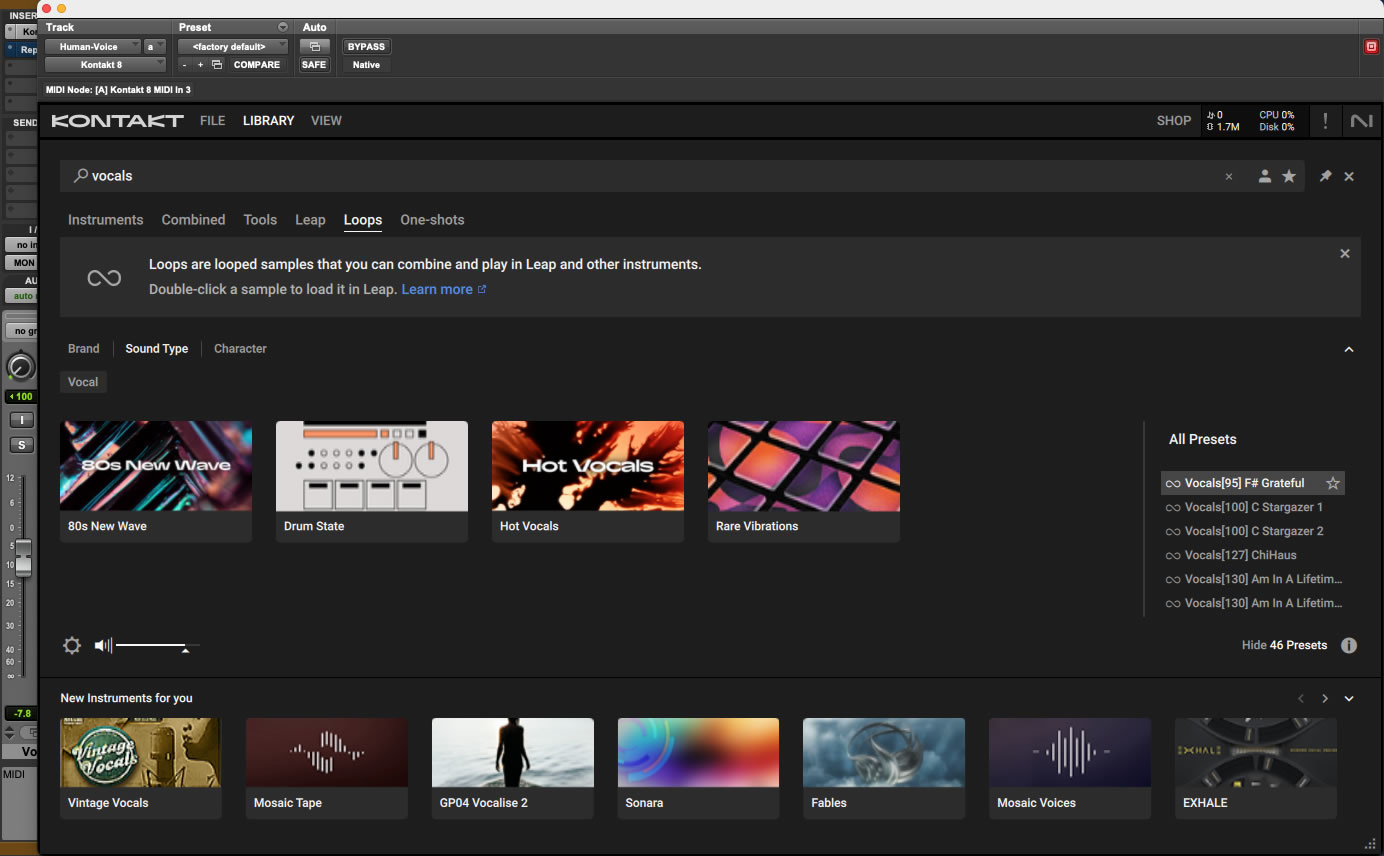Screen dimensions: 1384x856
Task: Open the VIEW menu
Action: pyautogui.click(x=326, y=121)
